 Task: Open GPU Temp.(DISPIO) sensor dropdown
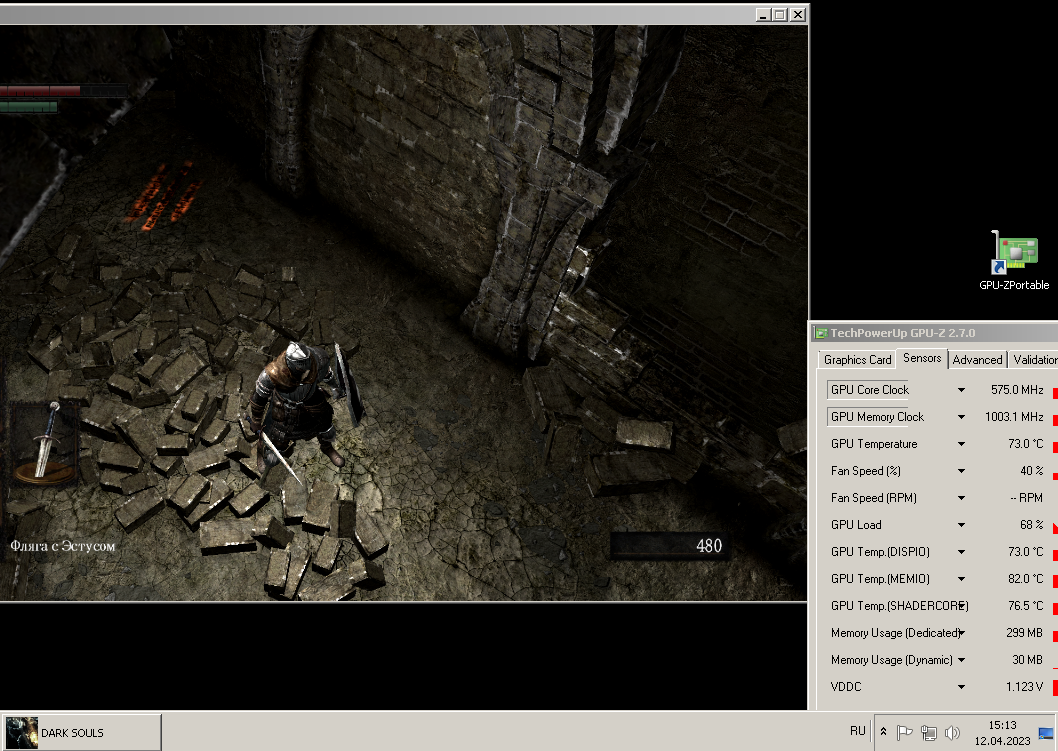[x=961, y=552]
